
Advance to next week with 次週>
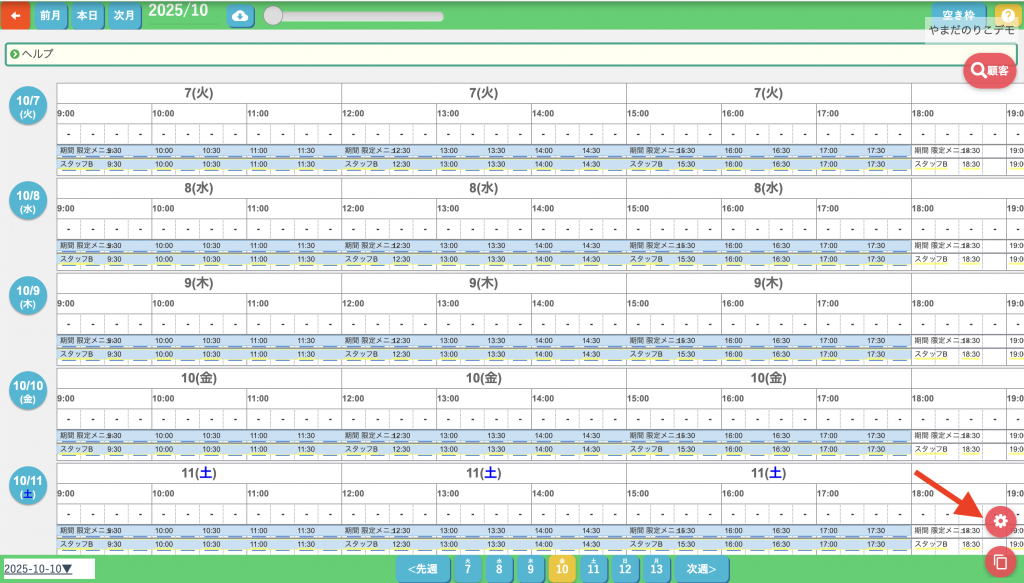[x=701, y=569]
